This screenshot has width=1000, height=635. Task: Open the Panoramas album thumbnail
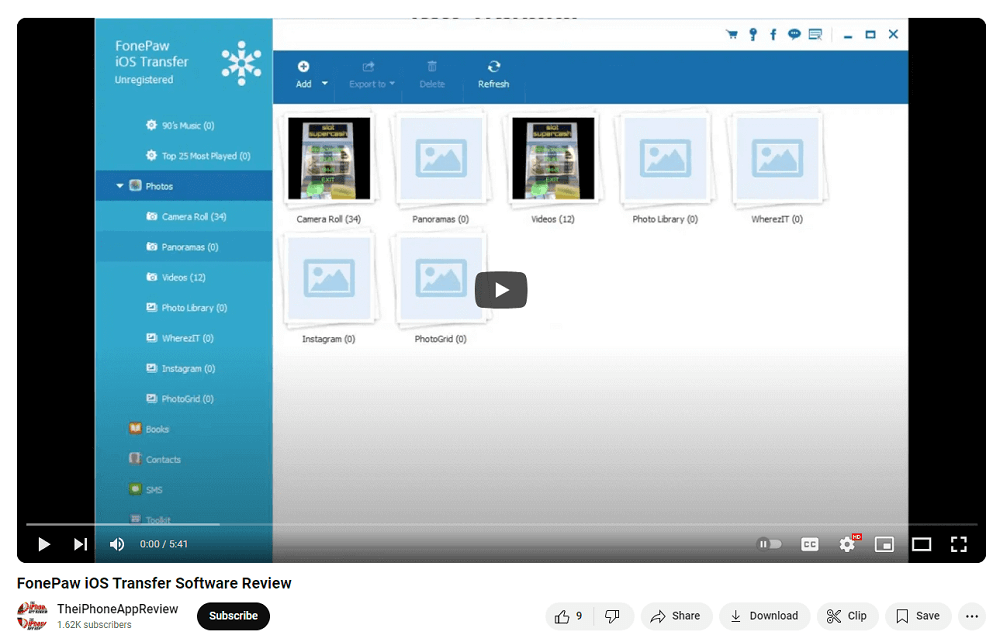click(441, 158)
